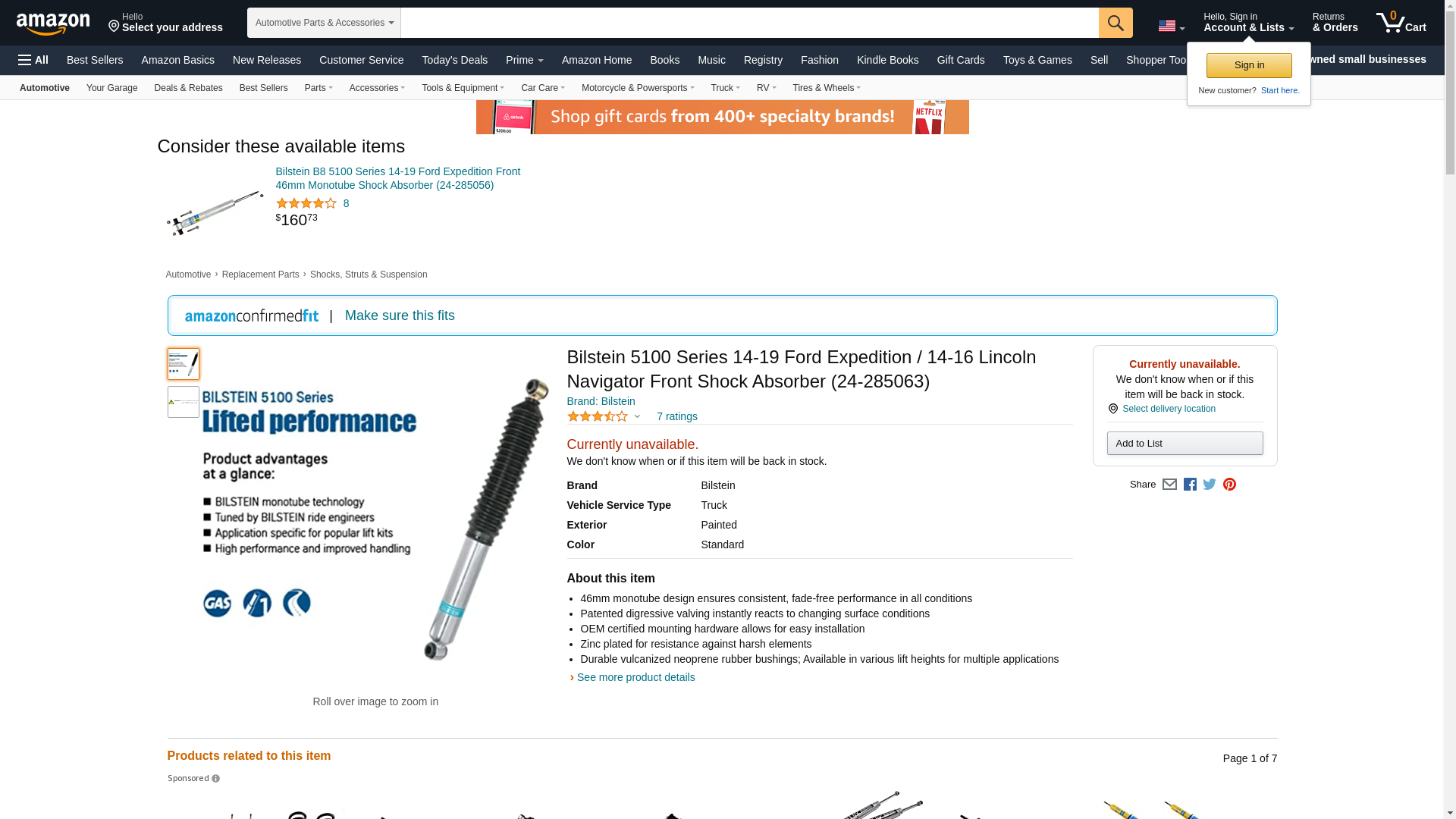Select delivery location link

[1169, 409]
